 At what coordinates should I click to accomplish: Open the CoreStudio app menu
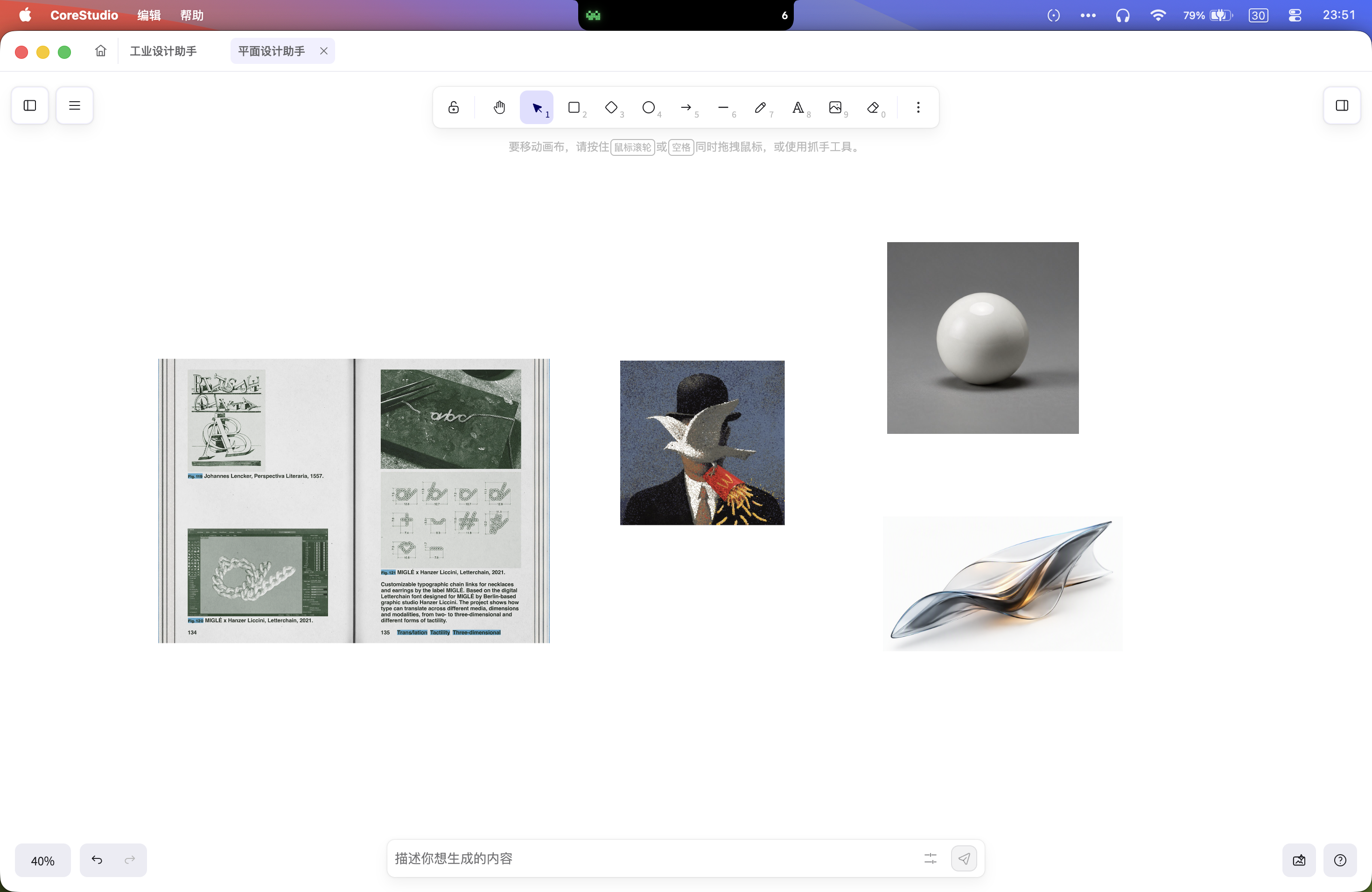coord(84,15)
